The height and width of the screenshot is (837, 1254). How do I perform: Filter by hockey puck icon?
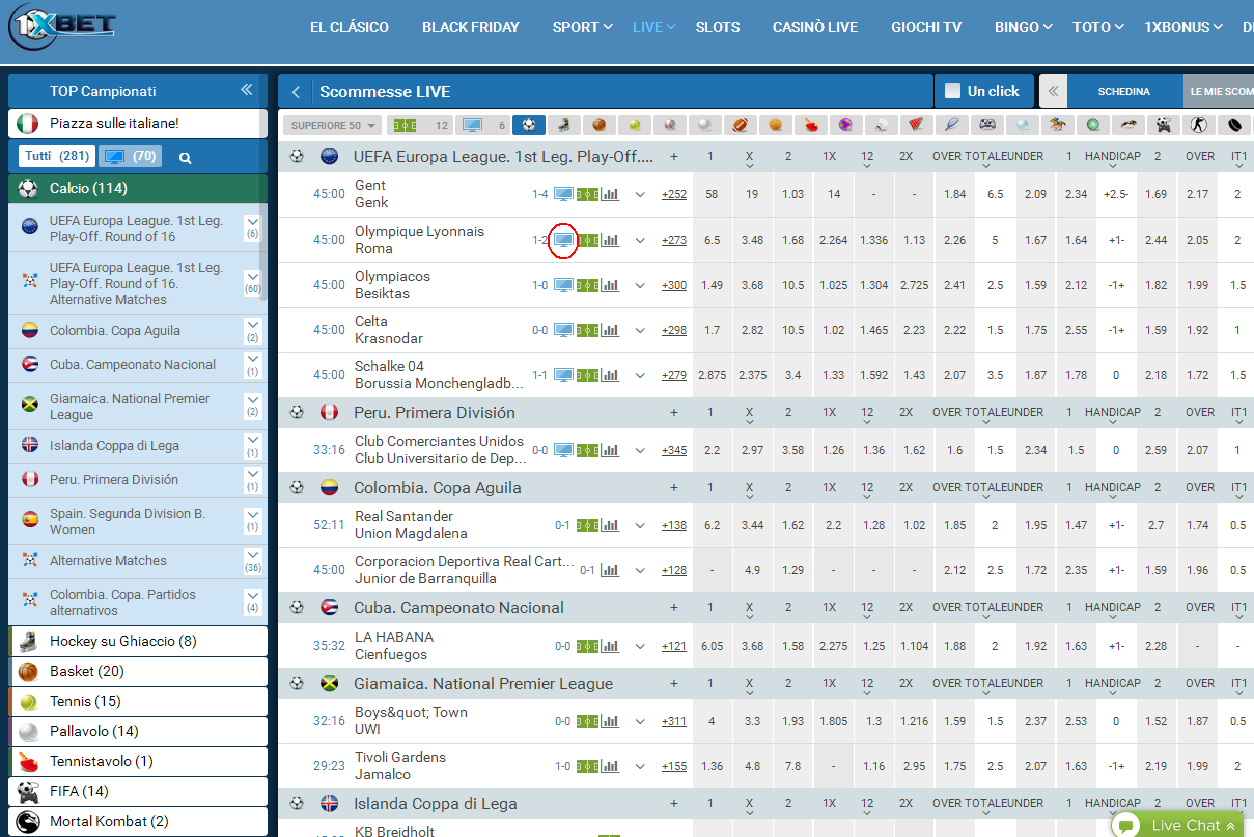coord(1234,125)
